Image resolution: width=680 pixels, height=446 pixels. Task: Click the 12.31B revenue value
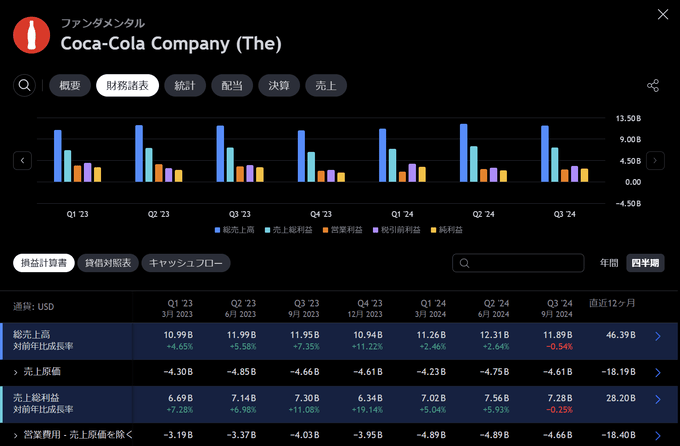pyautogui.click(x=494, y=335)
